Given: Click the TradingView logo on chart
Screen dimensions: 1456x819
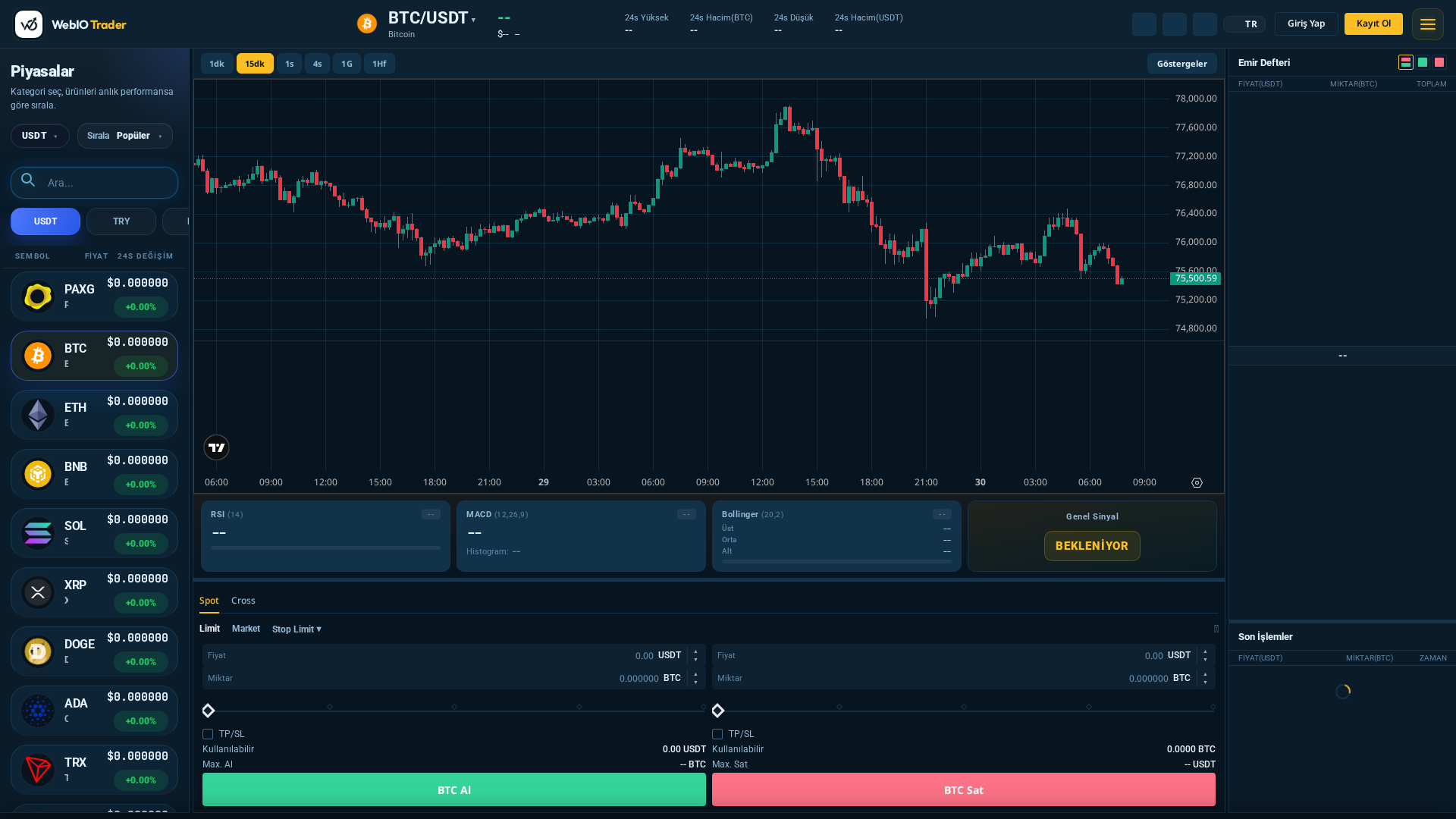Looking at the screenshot, I should point(216,447).
